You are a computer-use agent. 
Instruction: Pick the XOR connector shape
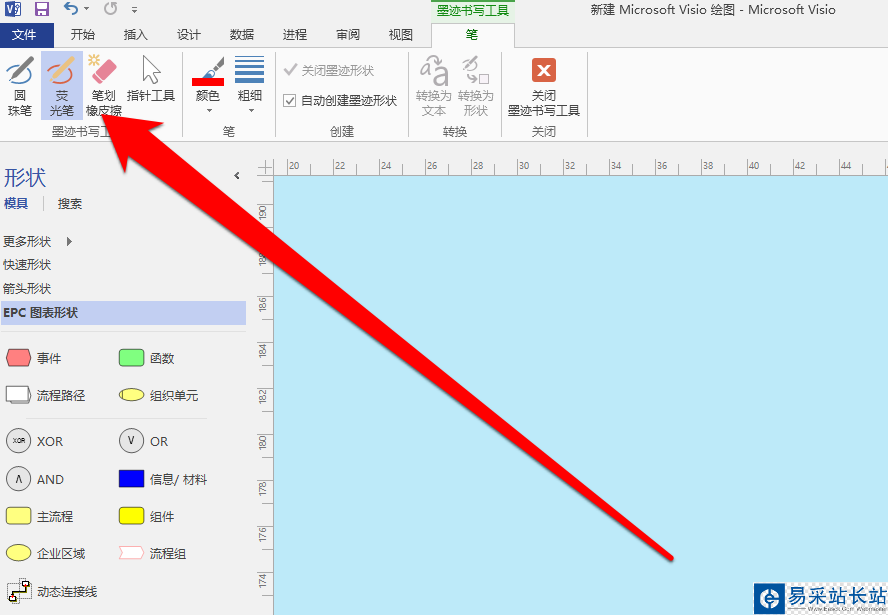click(35, 441)
